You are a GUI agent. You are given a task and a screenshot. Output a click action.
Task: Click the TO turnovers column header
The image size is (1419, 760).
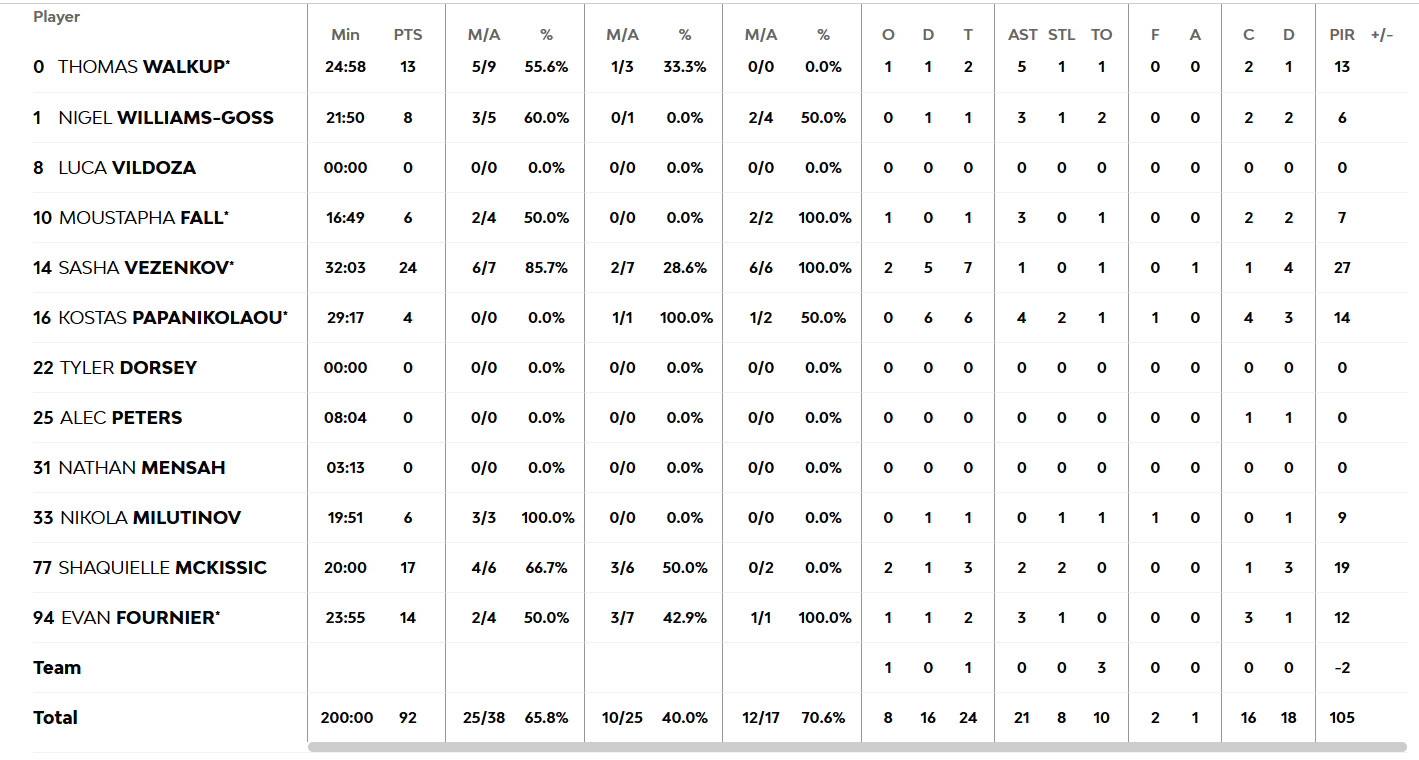[x=1101, y=35]
